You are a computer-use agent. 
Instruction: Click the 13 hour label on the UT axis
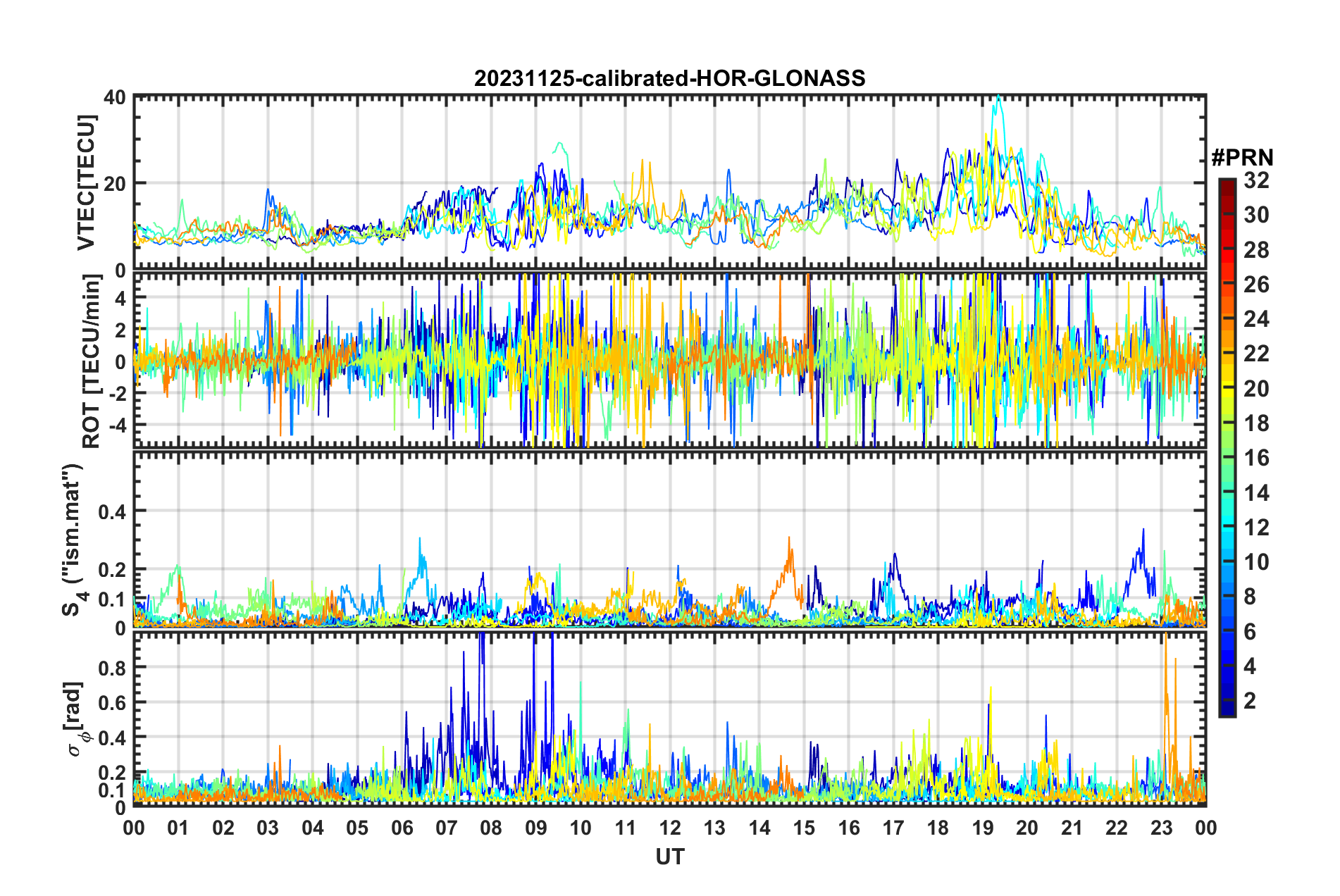[714, 828]
